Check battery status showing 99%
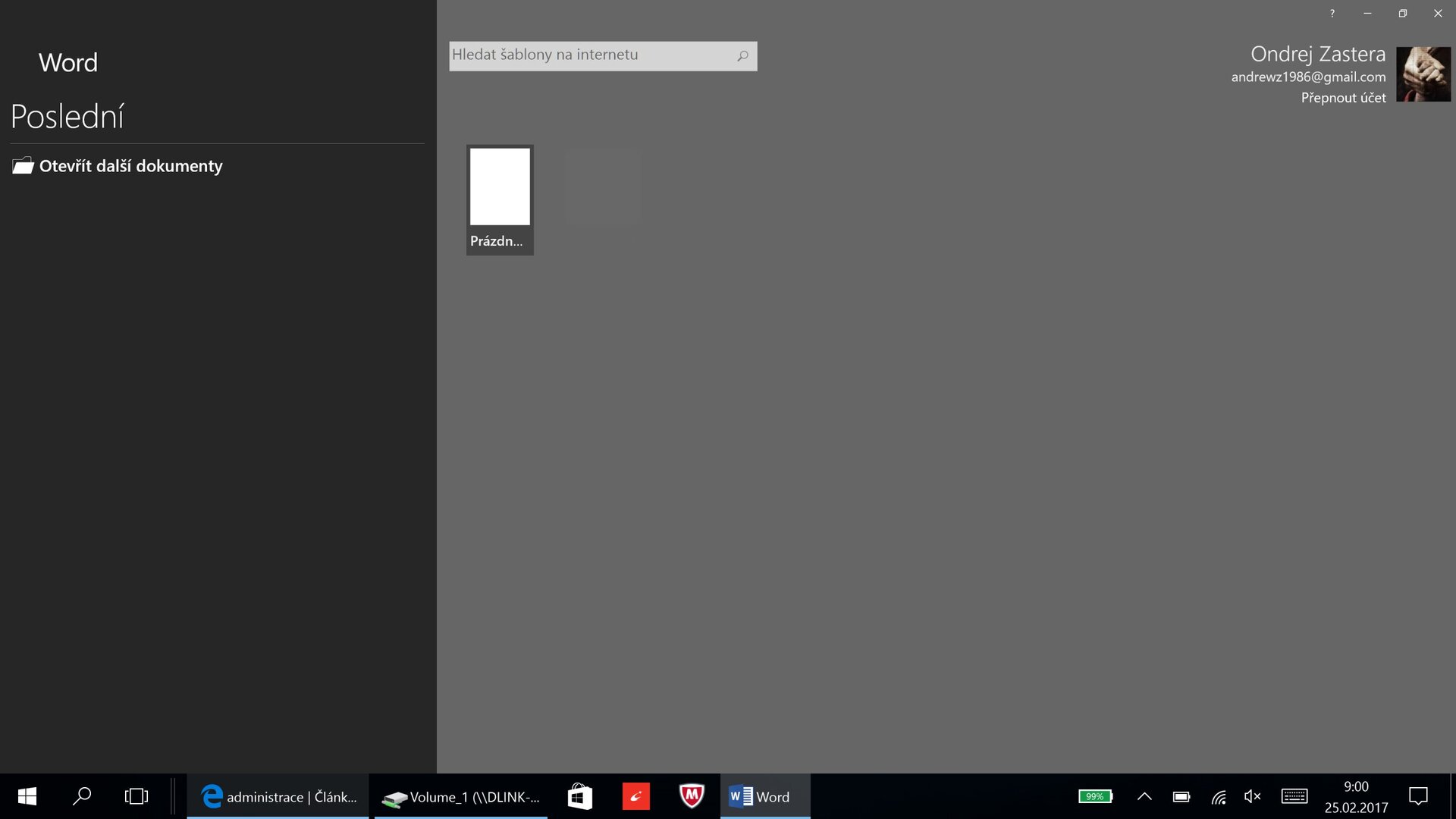The image size is (1456, 819). pos(1095,796)
